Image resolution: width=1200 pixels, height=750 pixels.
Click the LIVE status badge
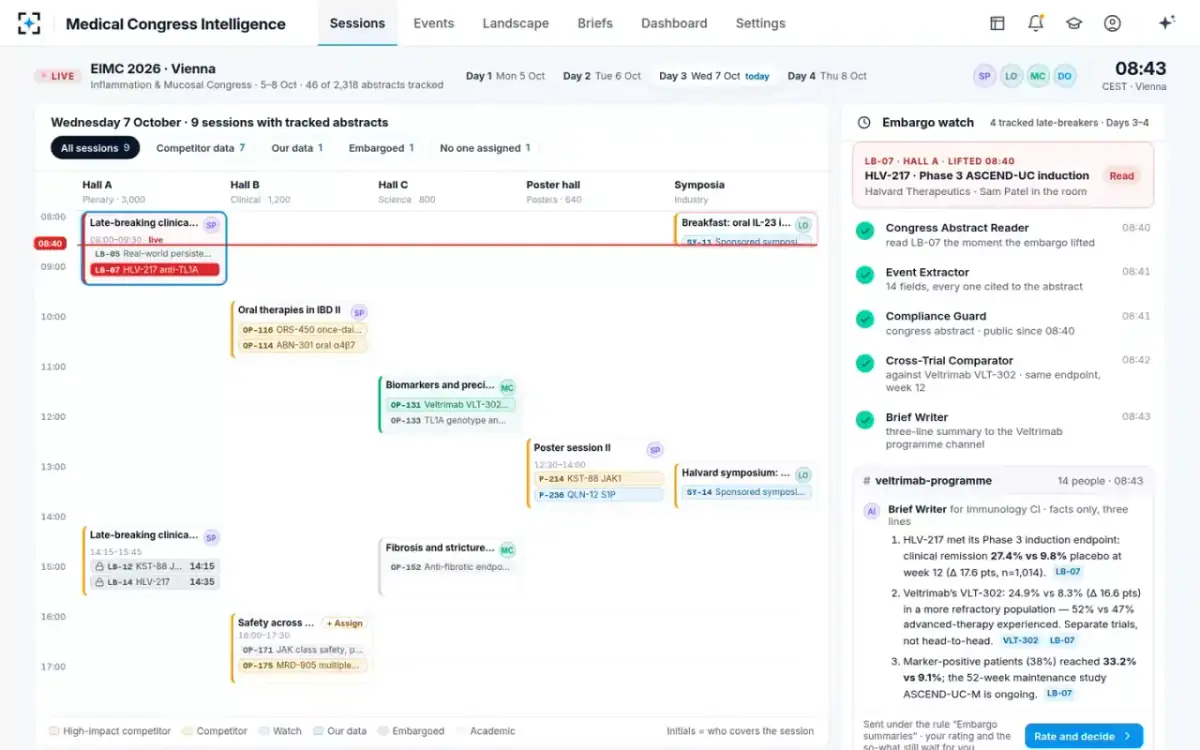(58, 76)
